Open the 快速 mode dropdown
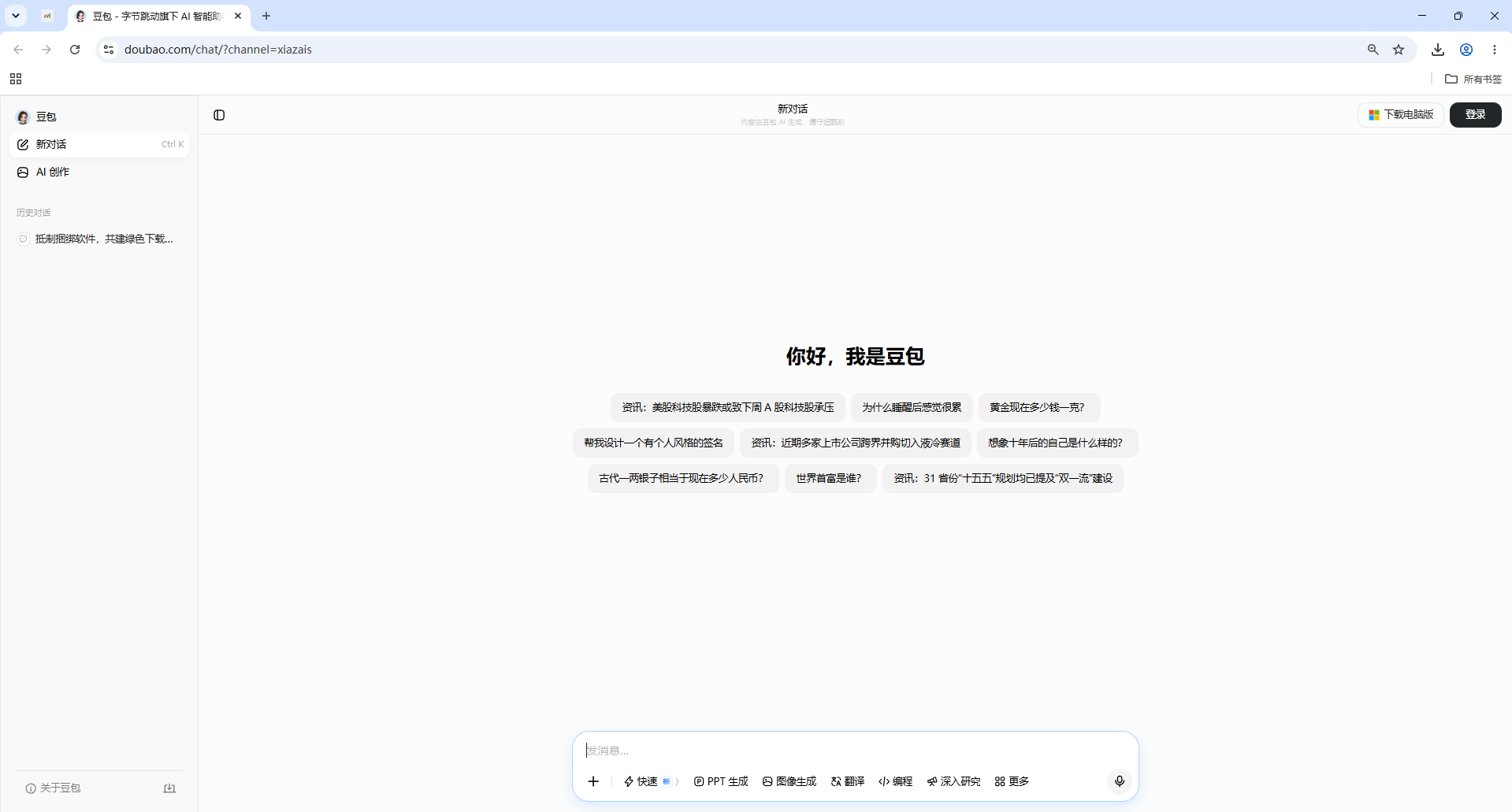The width and height of the screenshot is (1512, 812). click(x=651, y=781)
